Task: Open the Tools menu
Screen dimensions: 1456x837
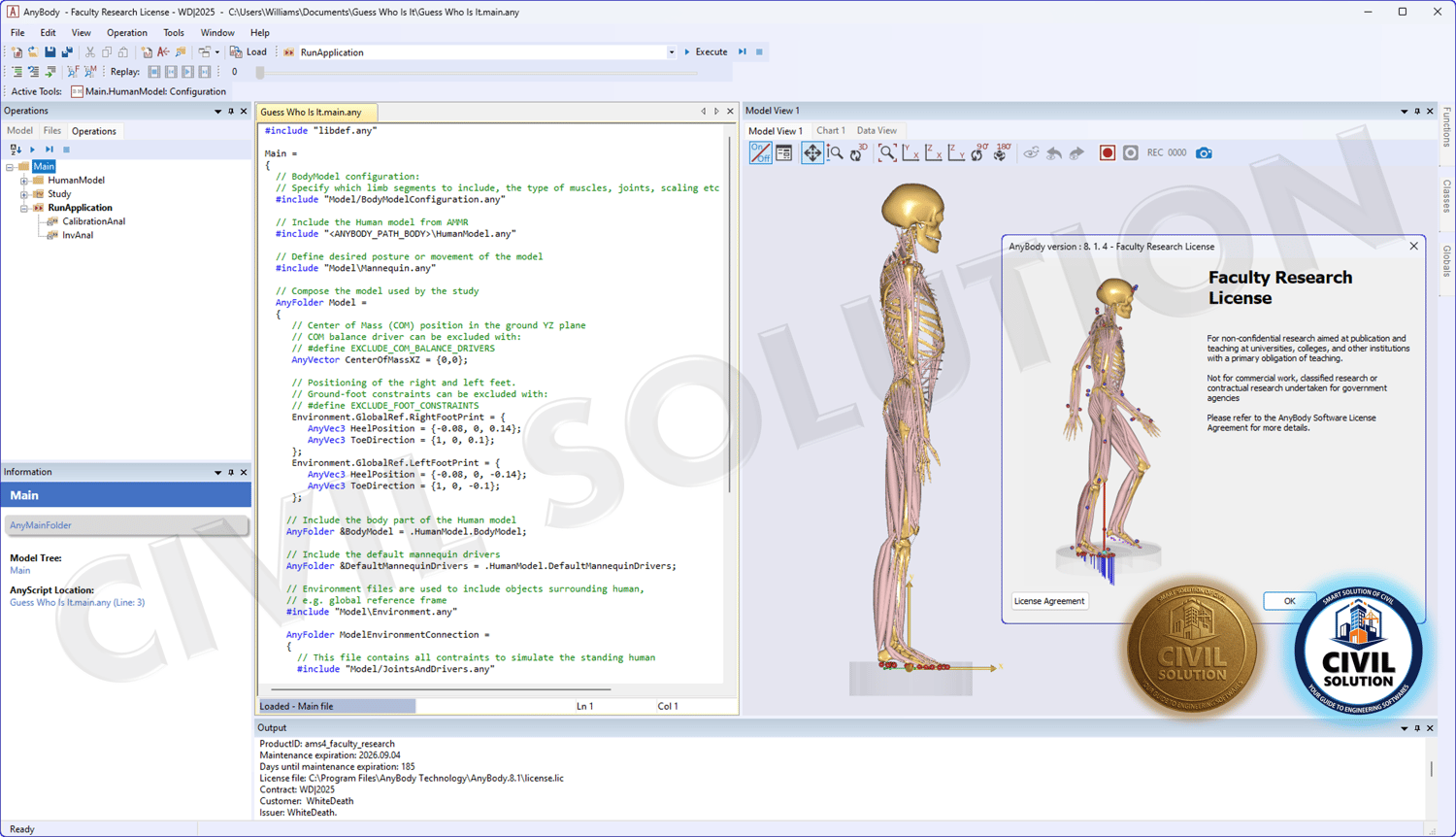Action: [174, 33]
